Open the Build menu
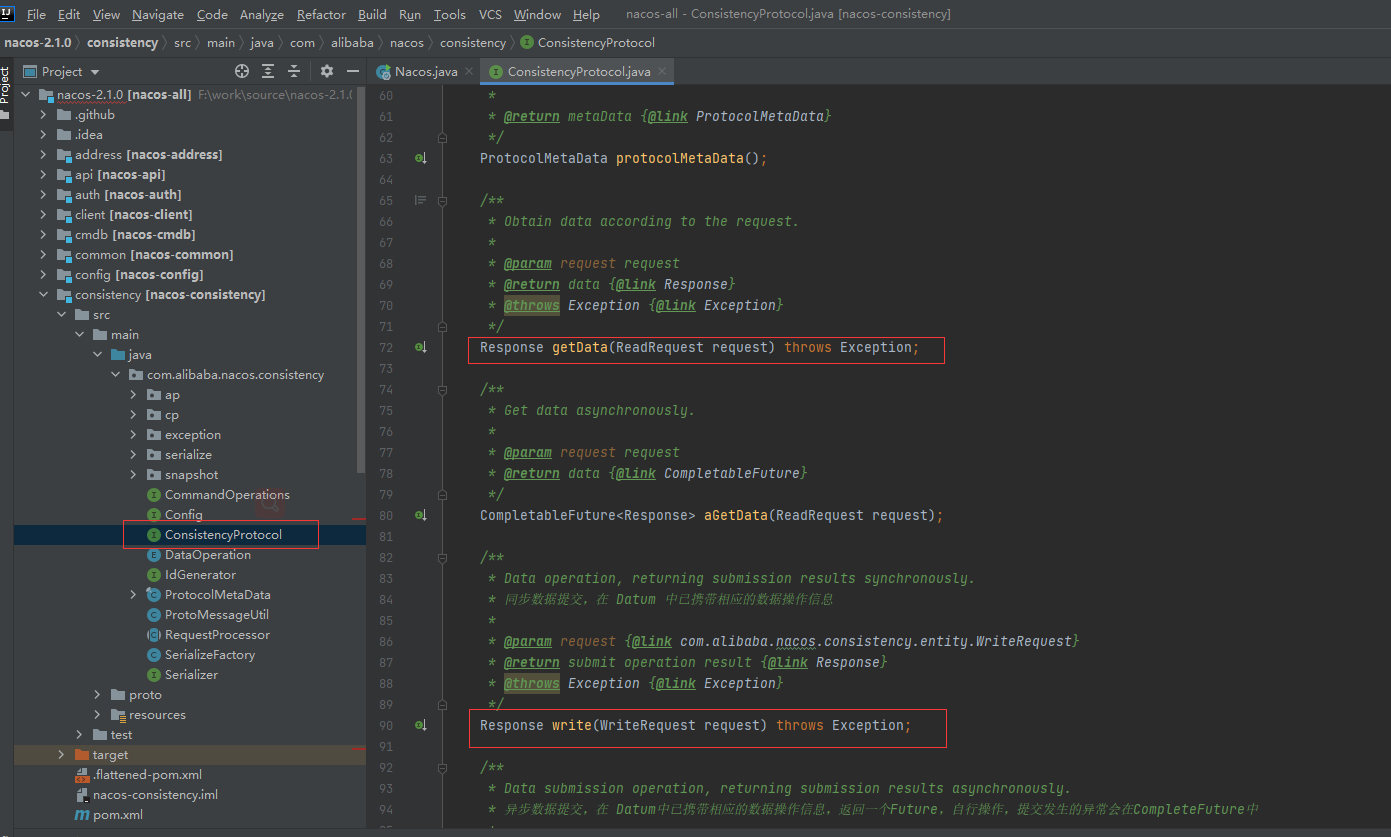Viewport: 1391px width, 837px height. (x=372, y=14)
